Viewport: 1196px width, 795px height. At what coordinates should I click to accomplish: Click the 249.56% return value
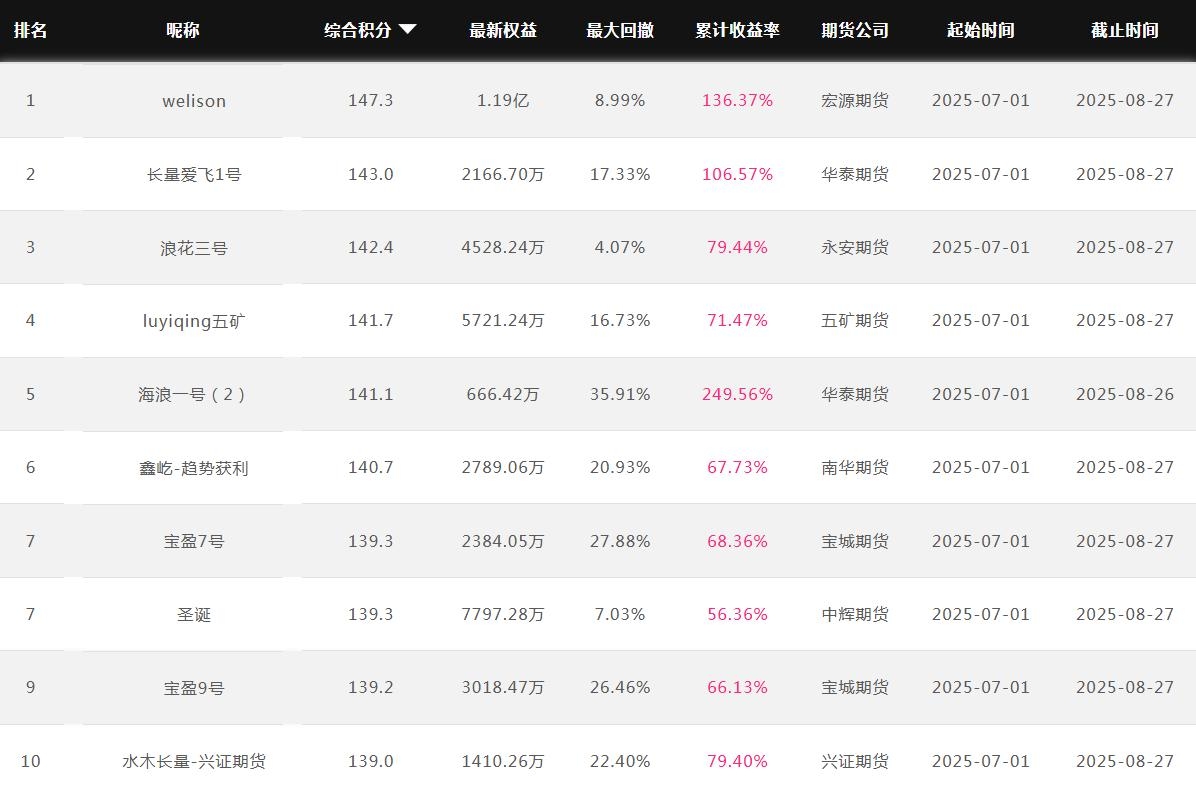(x=738, y=394)
